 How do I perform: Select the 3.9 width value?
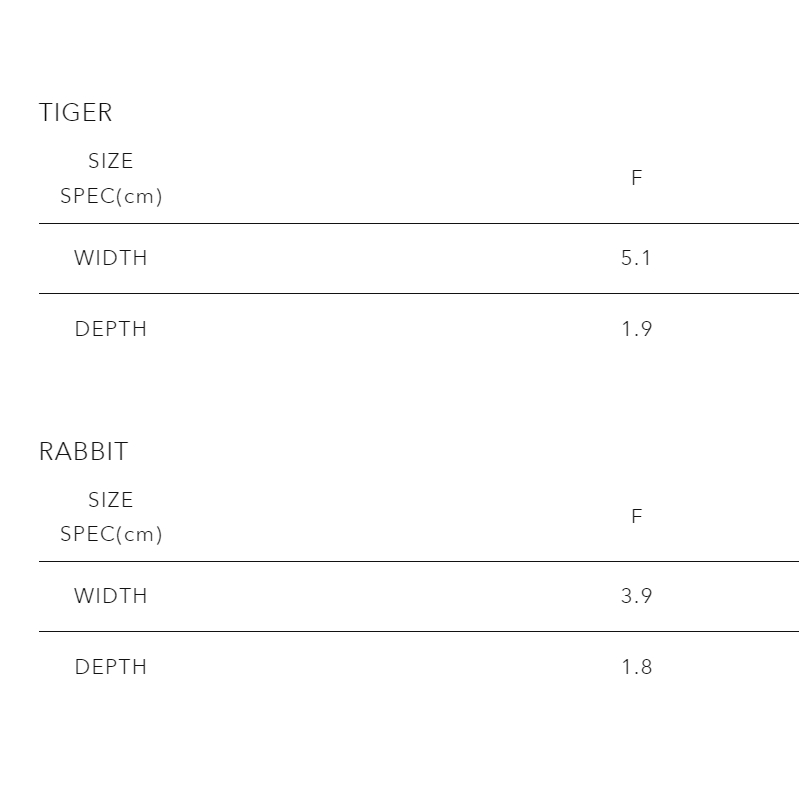point(636,596)
